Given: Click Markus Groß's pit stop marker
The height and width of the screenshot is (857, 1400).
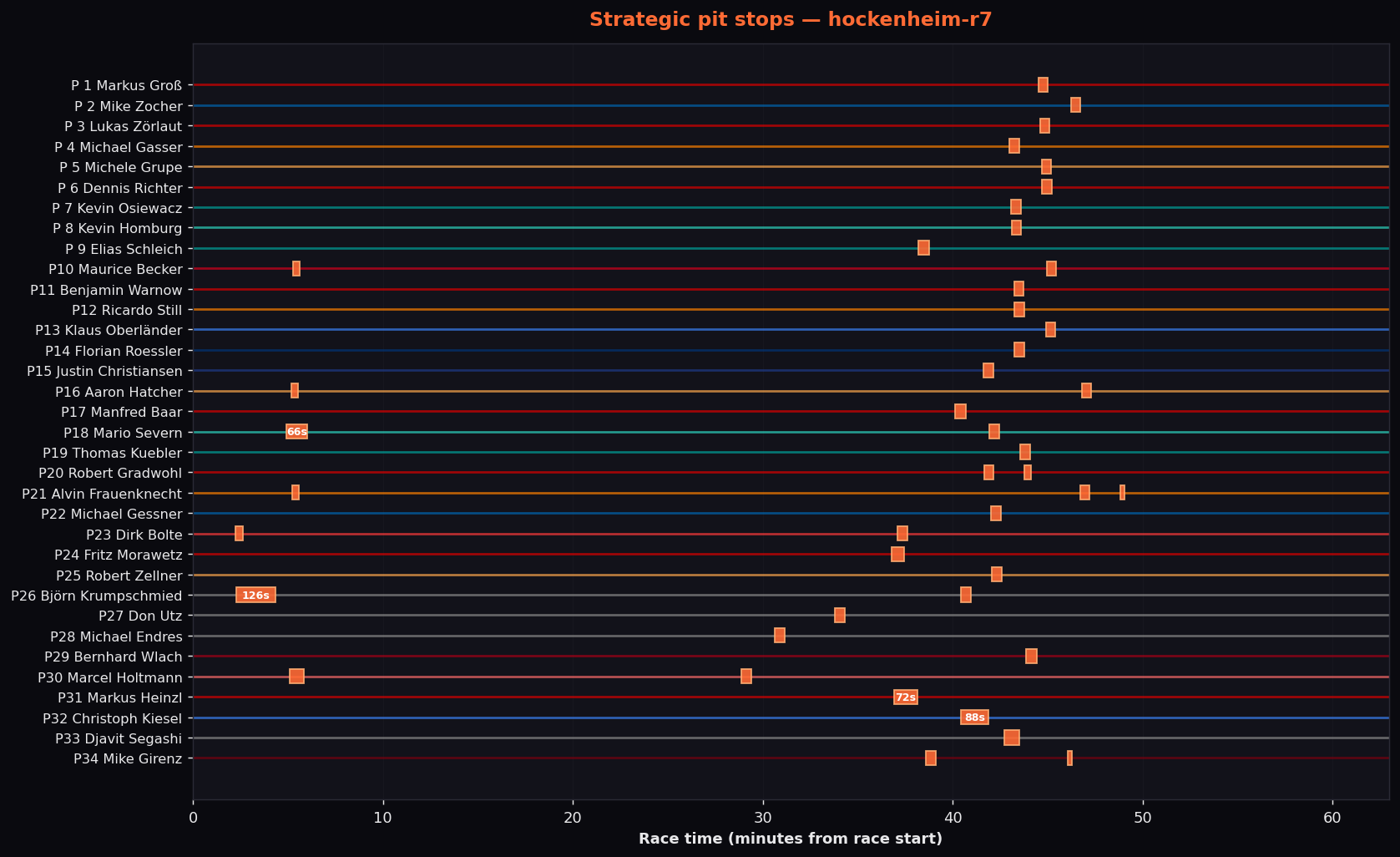Looking at the screenshot, I should pyautogui.click(x=1043, y=85).
